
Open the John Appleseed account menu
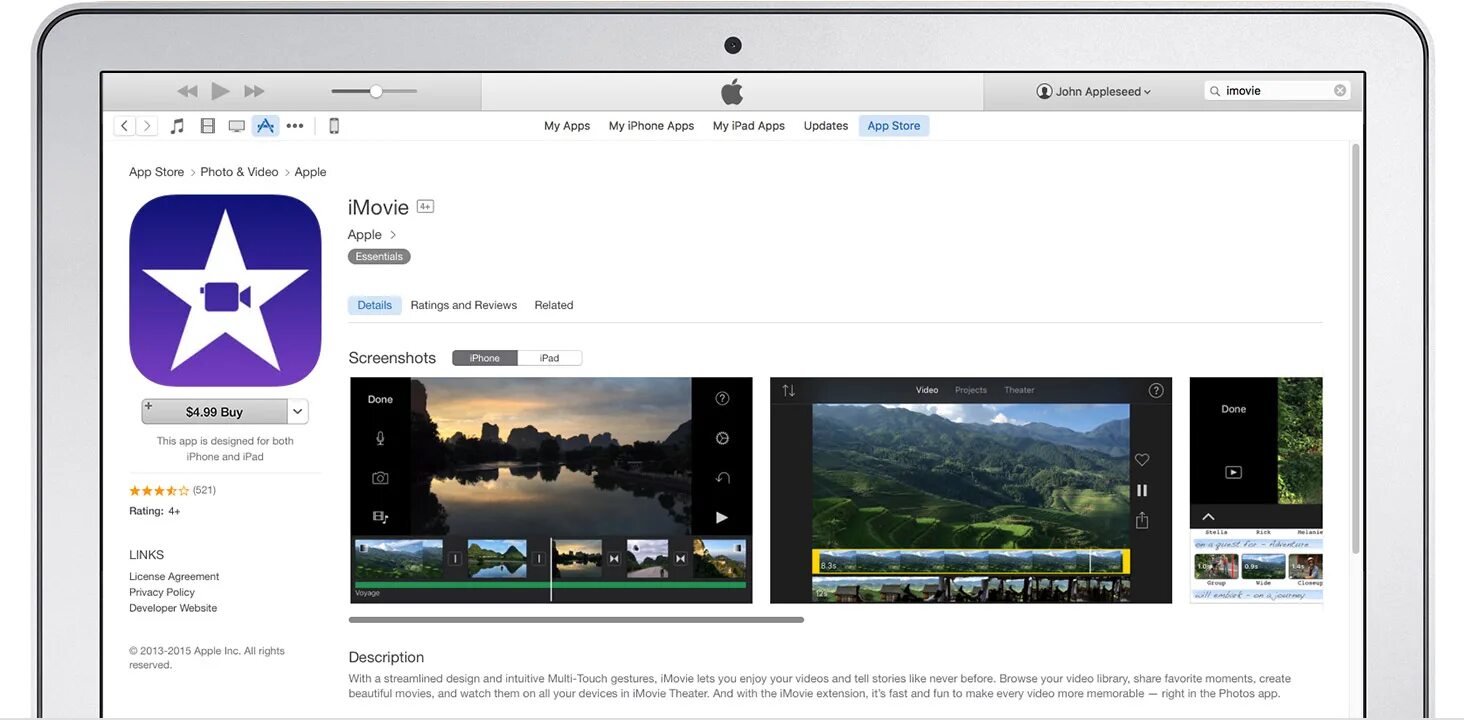(x=1094, y=91)
